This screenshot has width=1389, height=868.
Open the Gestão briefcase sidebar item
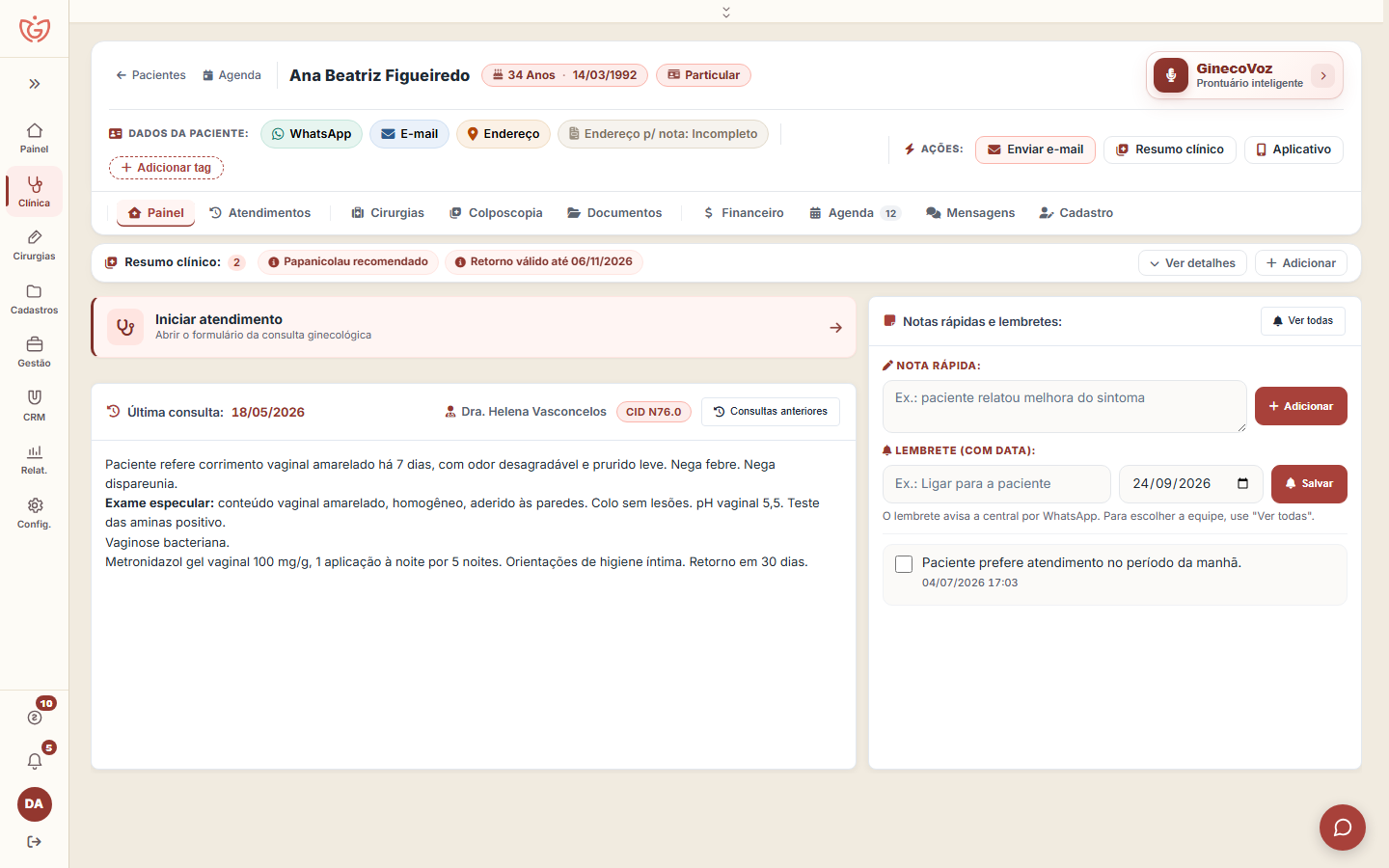click(x=35, y=352)
